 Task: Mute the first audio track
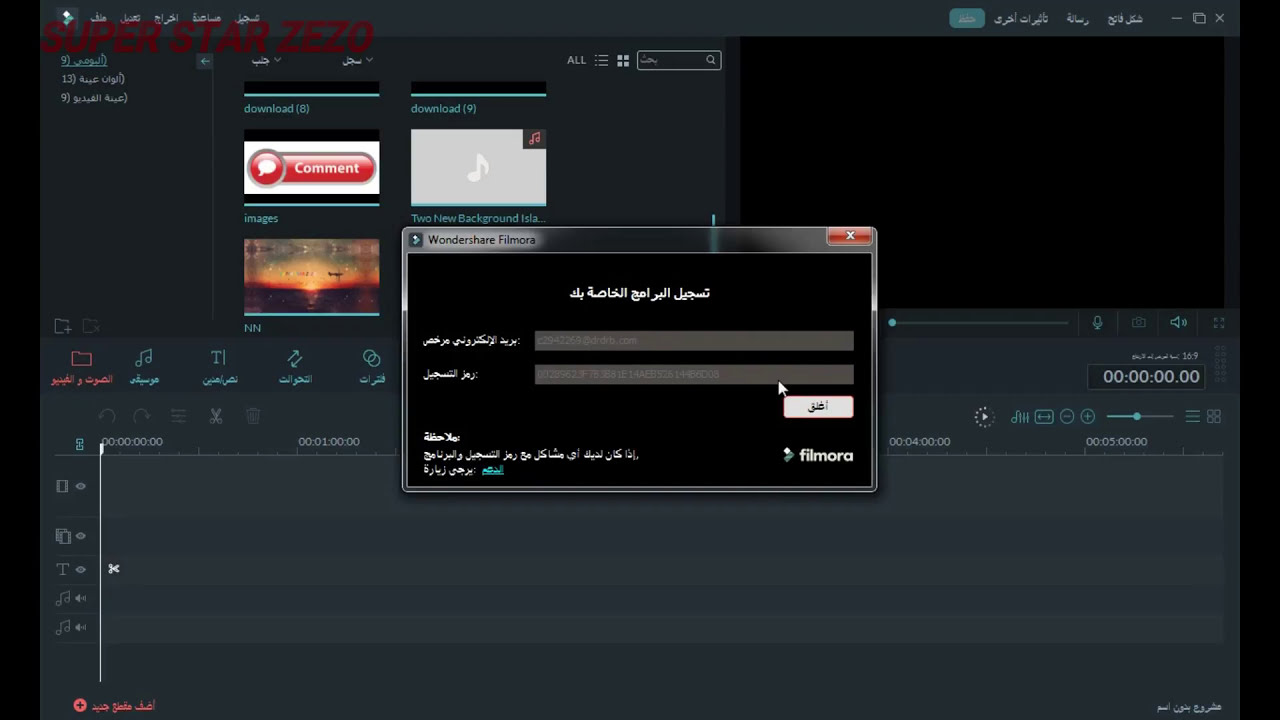click(80, 598)
